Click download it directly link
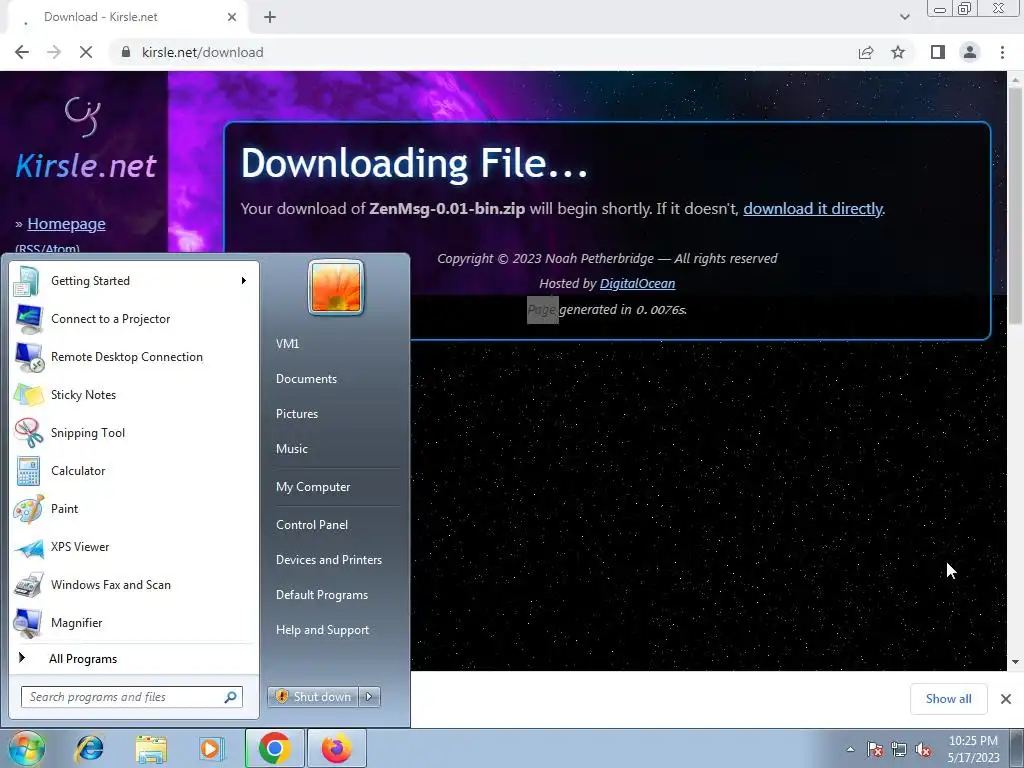Screen dimensions: 1024x768 tap(812, 209)
